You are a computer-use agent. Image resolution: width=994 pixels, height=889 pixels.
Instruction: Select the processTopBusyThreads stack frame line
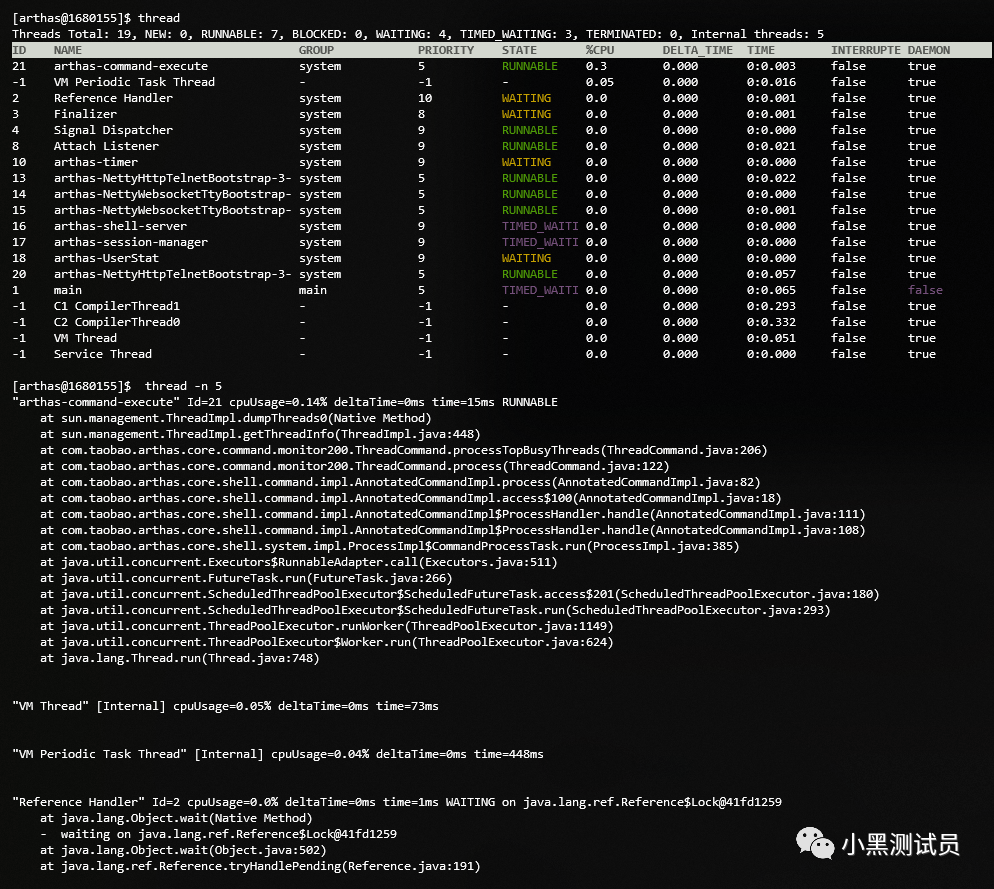(404, 450)
